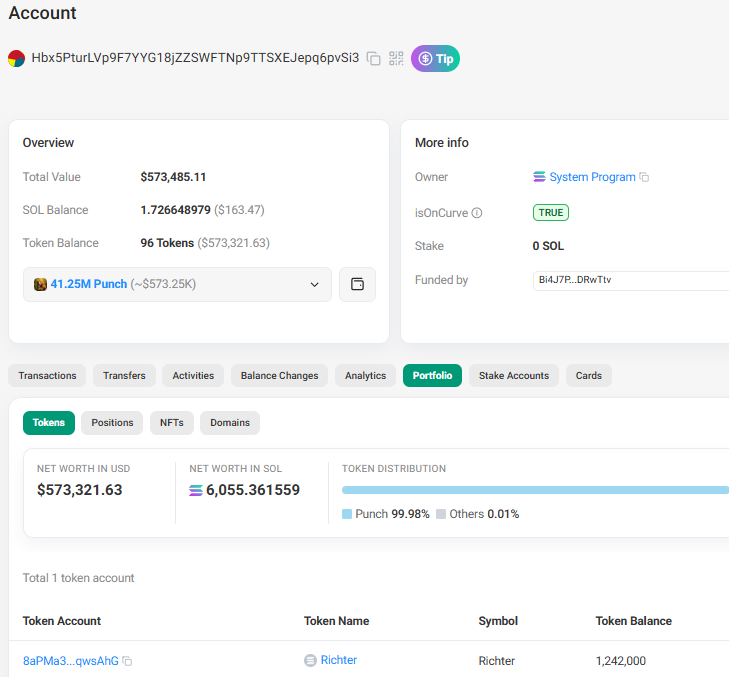Switch to the Transactions tab

click(47, 376)
